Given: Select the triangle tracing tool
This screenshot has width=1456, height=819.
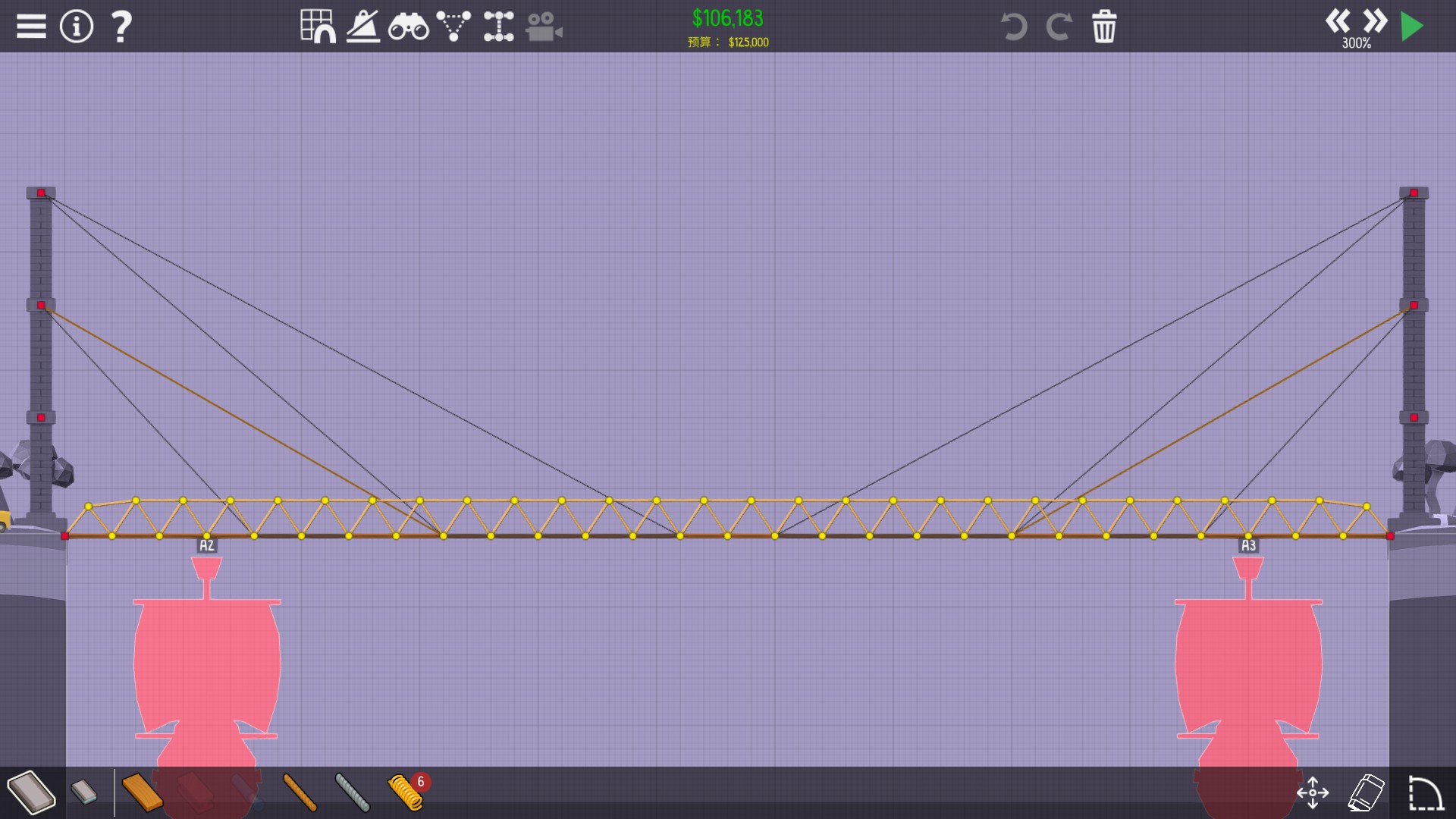Looking at the screenshot, I should [x=453, y=27].
